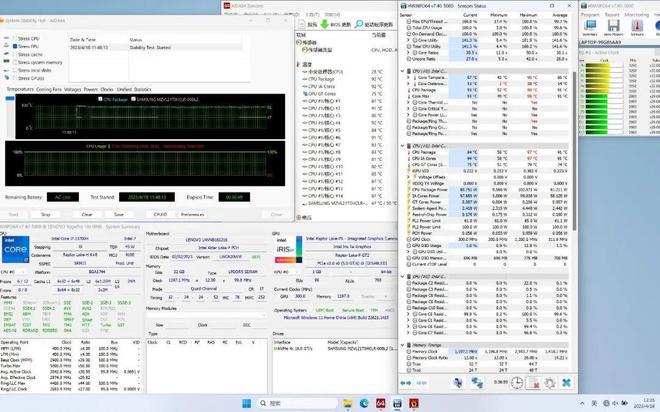Click the taskbar search box

point(297,403)
